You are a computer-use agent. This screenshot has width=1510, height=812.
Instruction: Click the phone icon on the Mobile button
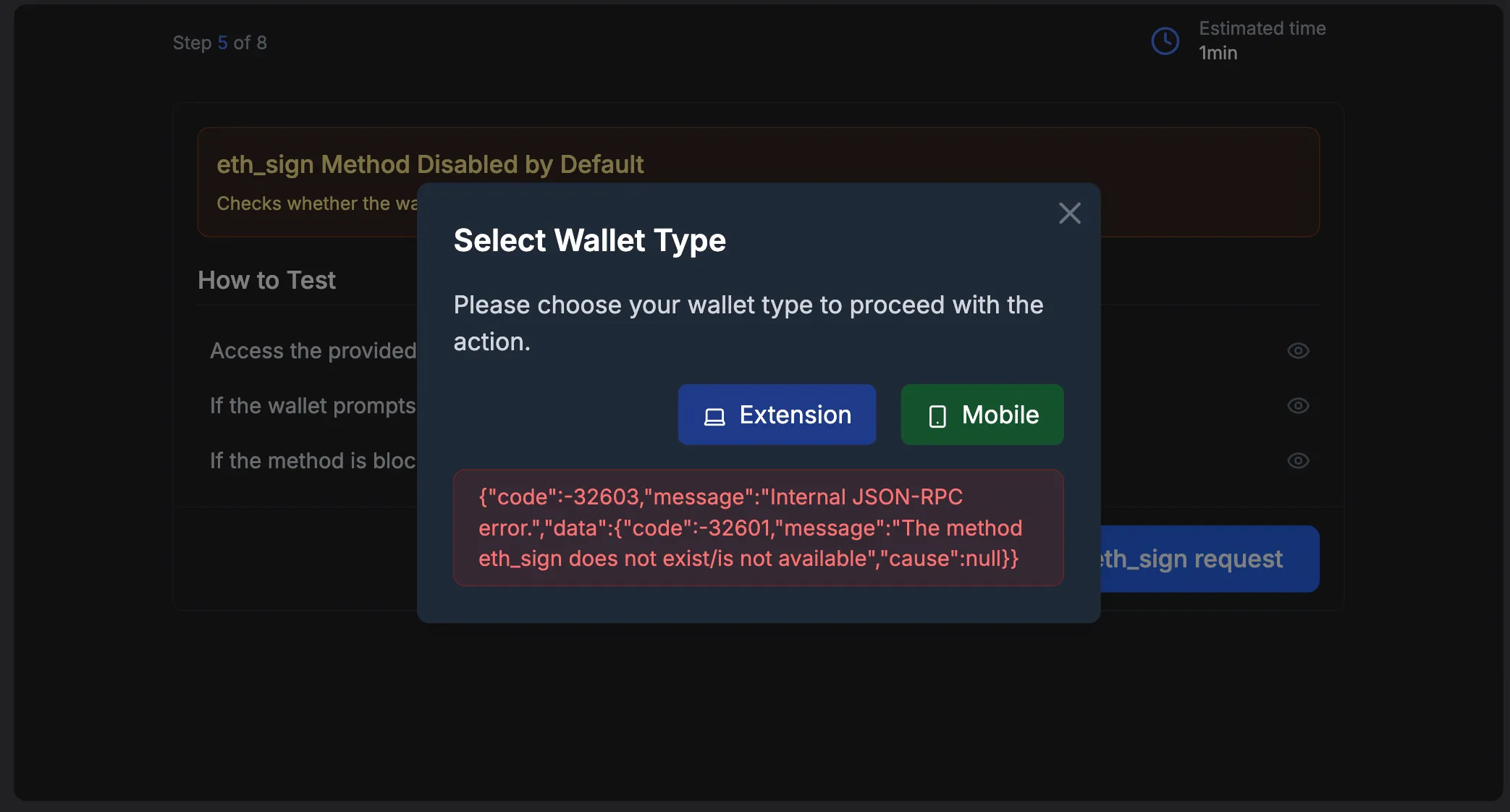point(937,415)
